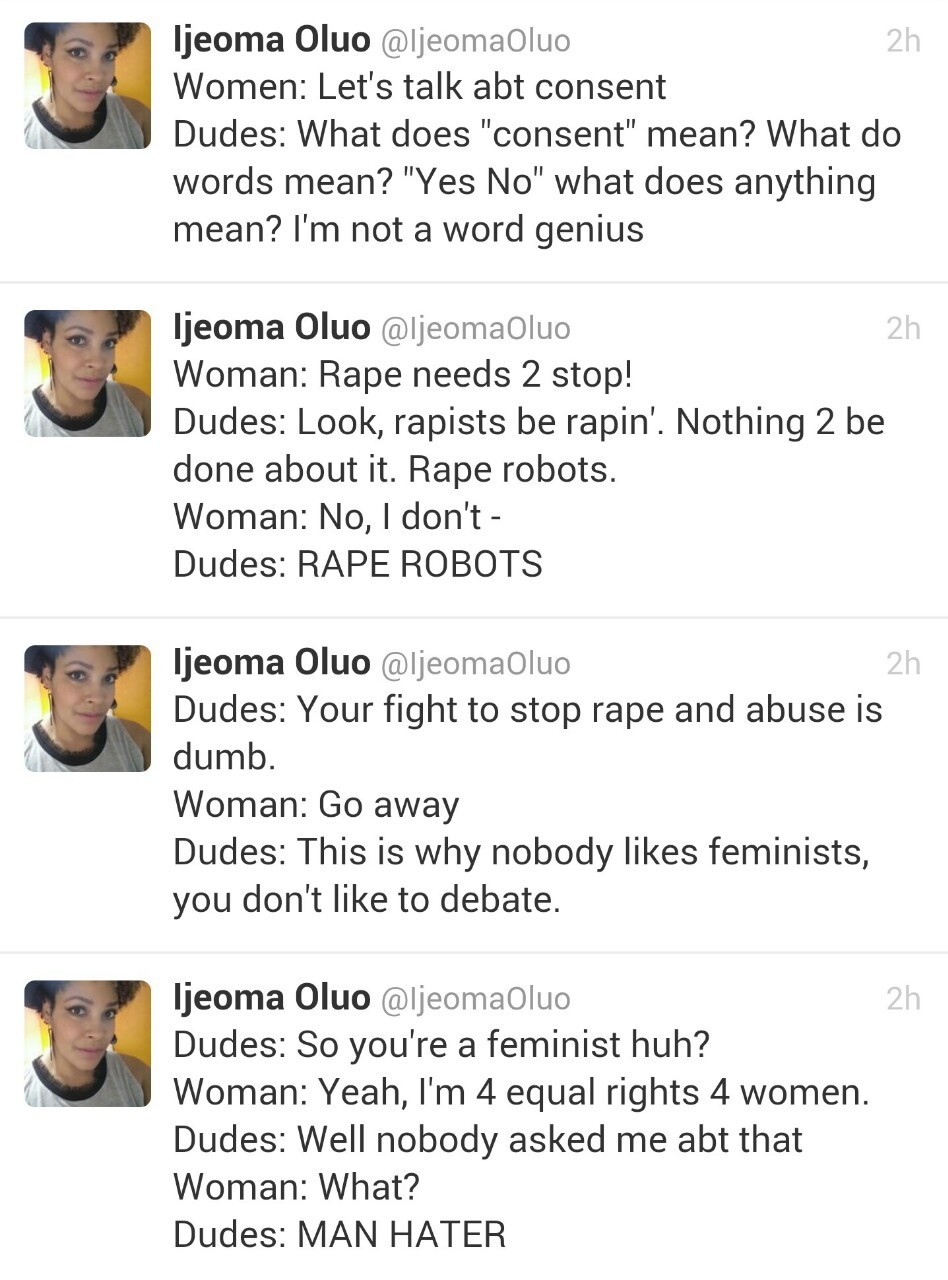Tap 2h timestamp on the "Go away" tweet
Screen dimensions: 948x1280
(902, 663)
